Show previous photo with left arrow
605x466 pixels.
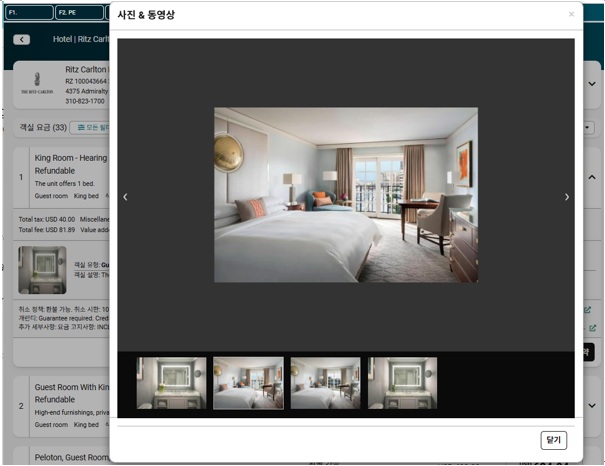[x=125, y=197]
